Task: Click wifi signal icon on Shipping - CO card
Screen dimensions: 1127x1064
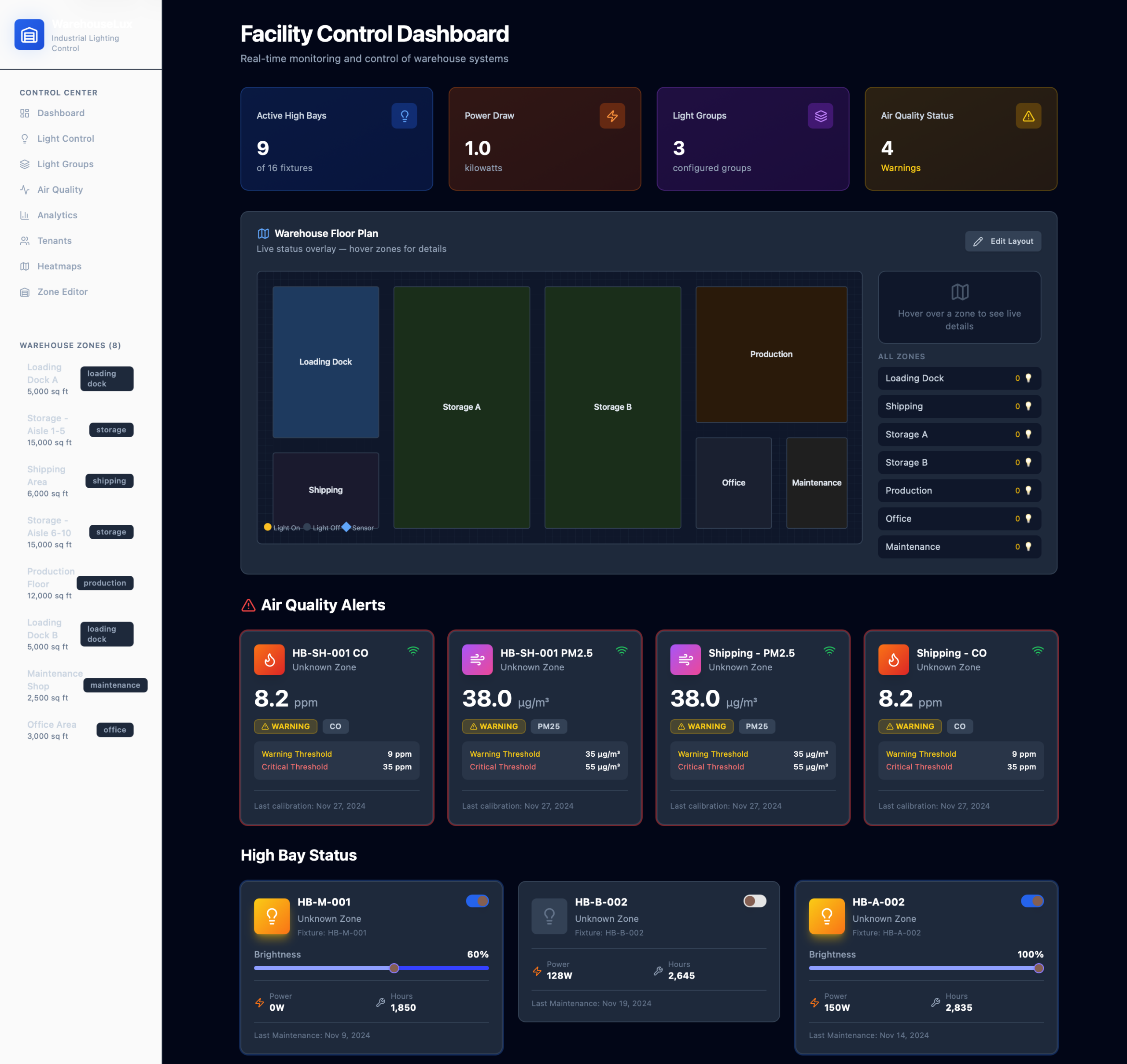Action: 1038,651
